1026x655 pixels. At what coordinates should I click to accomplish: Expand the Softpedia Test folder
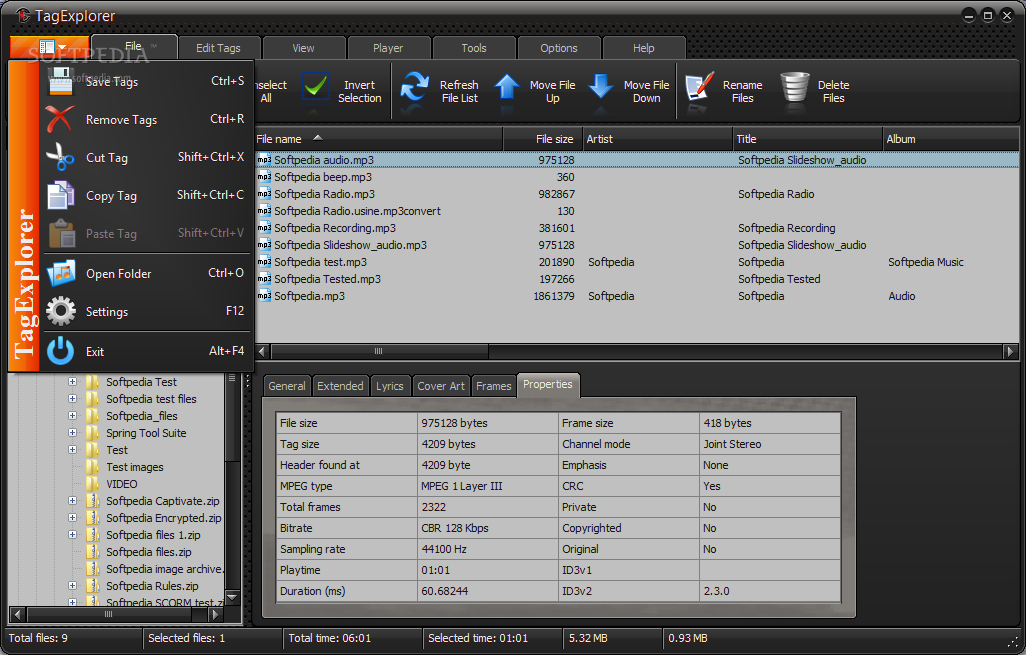click(73, 381)
